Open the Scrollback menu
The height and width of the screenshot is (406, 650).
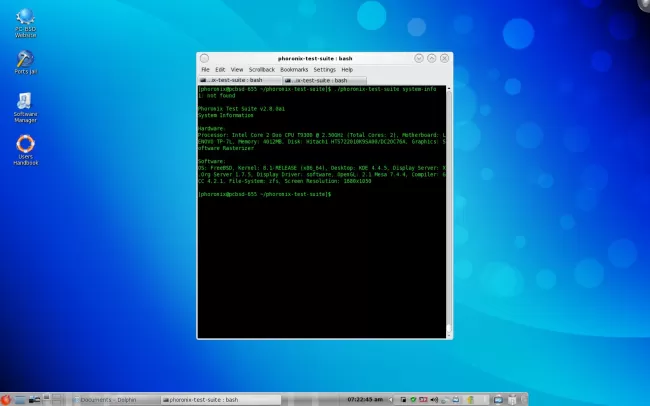coord(262,70)
